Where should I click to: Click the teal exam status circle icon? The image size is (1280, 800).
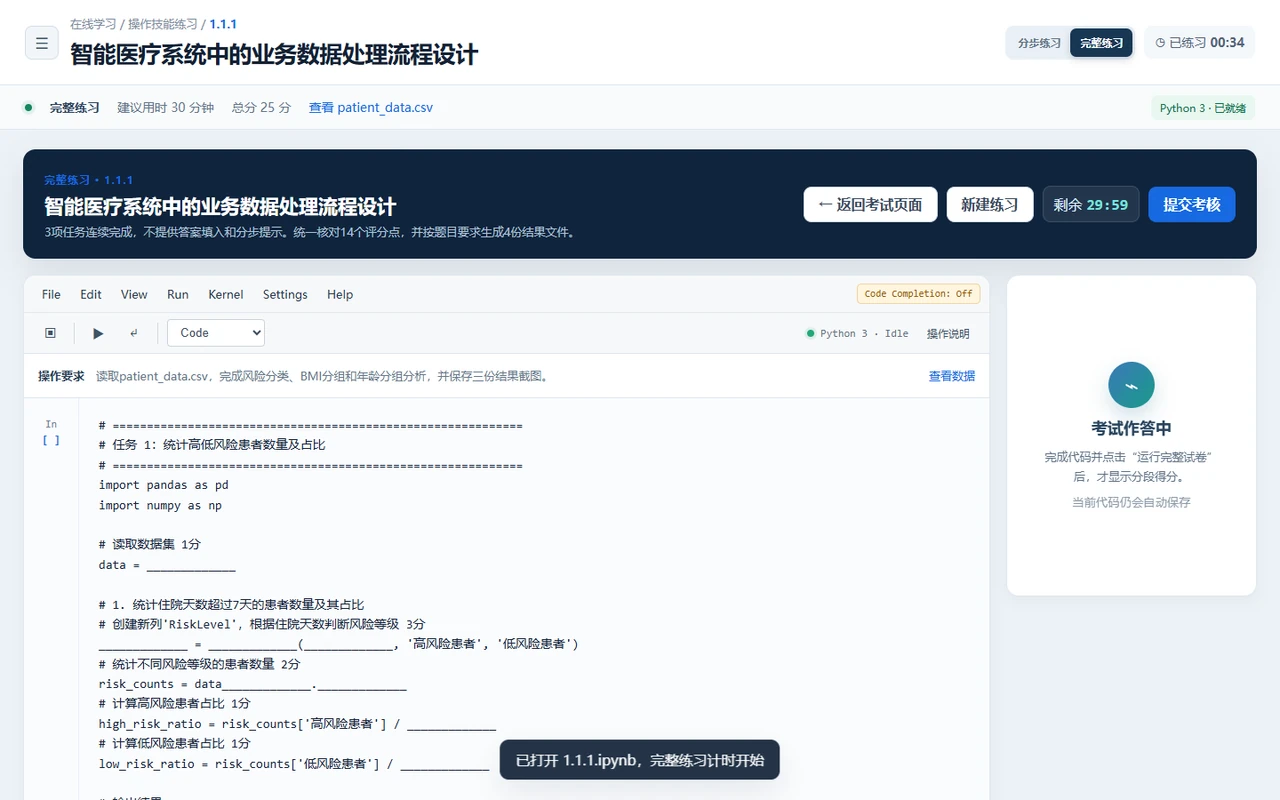1131,385
